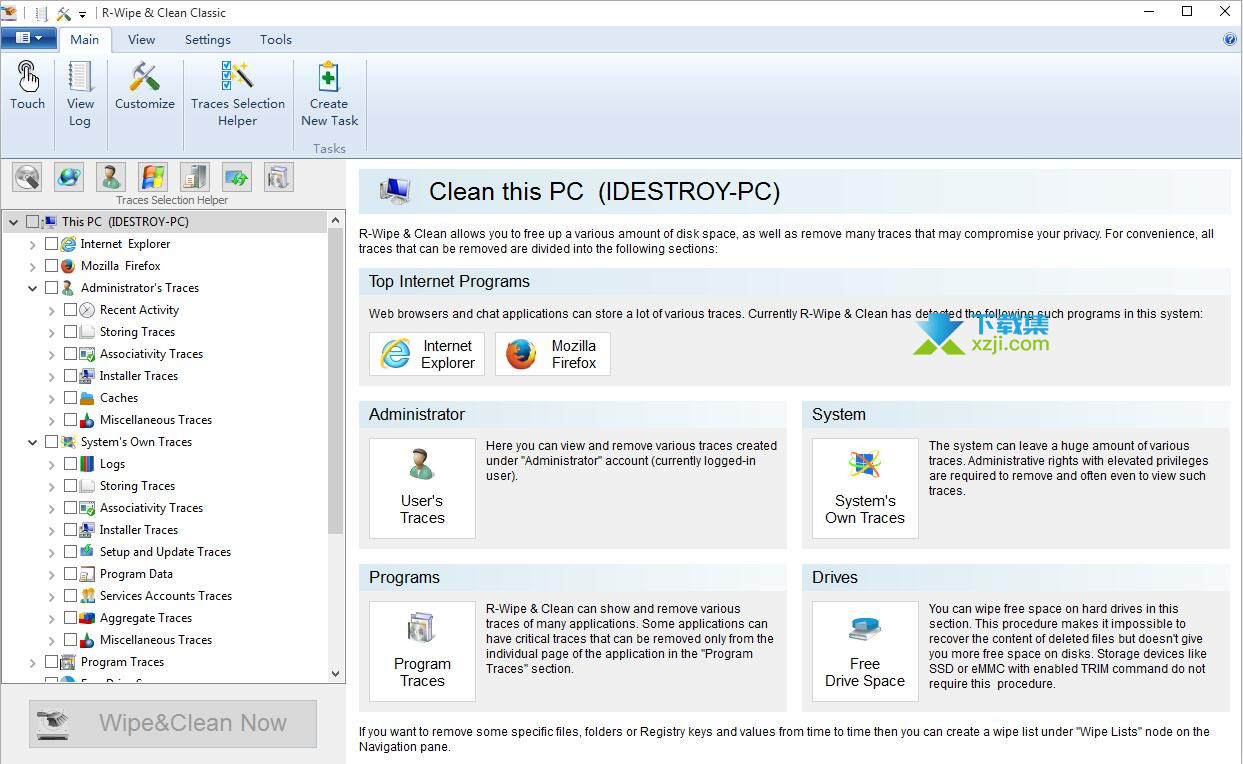Expand the Program Traces tree node

(x=33, y=662)
